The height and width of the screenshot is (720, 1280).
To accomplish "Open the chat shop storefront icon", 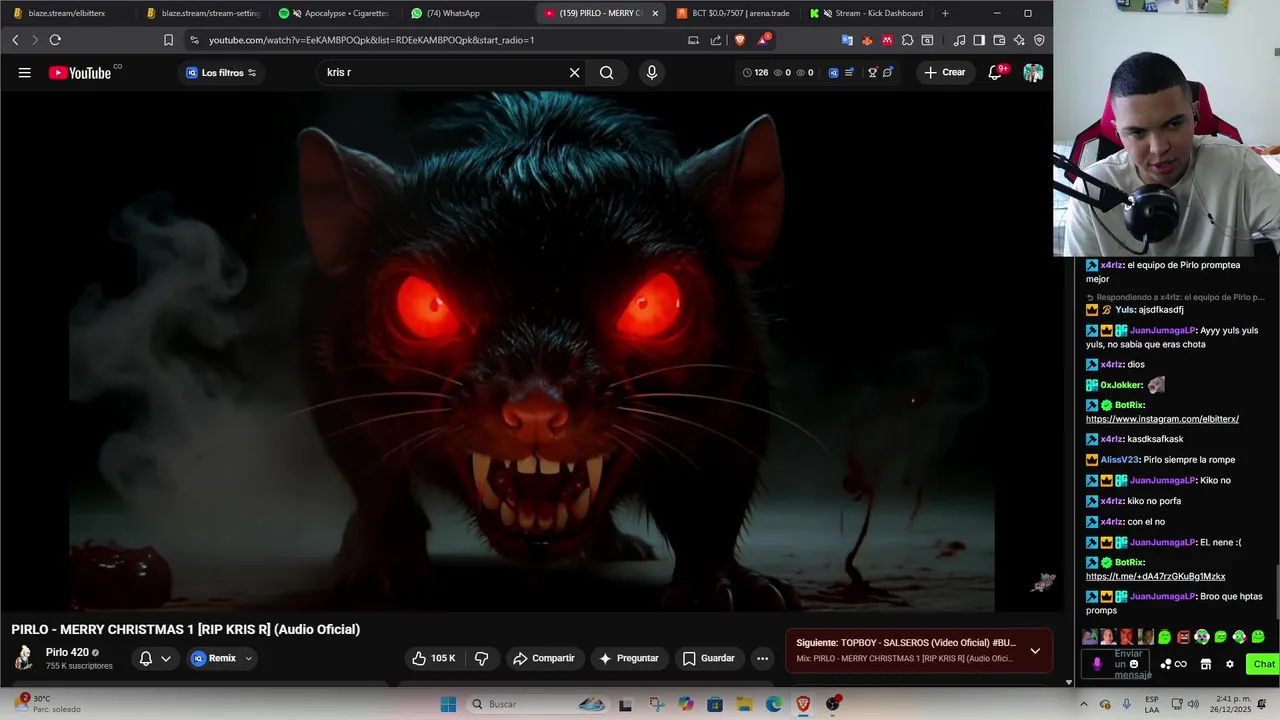I will [x=1206, y=664].
